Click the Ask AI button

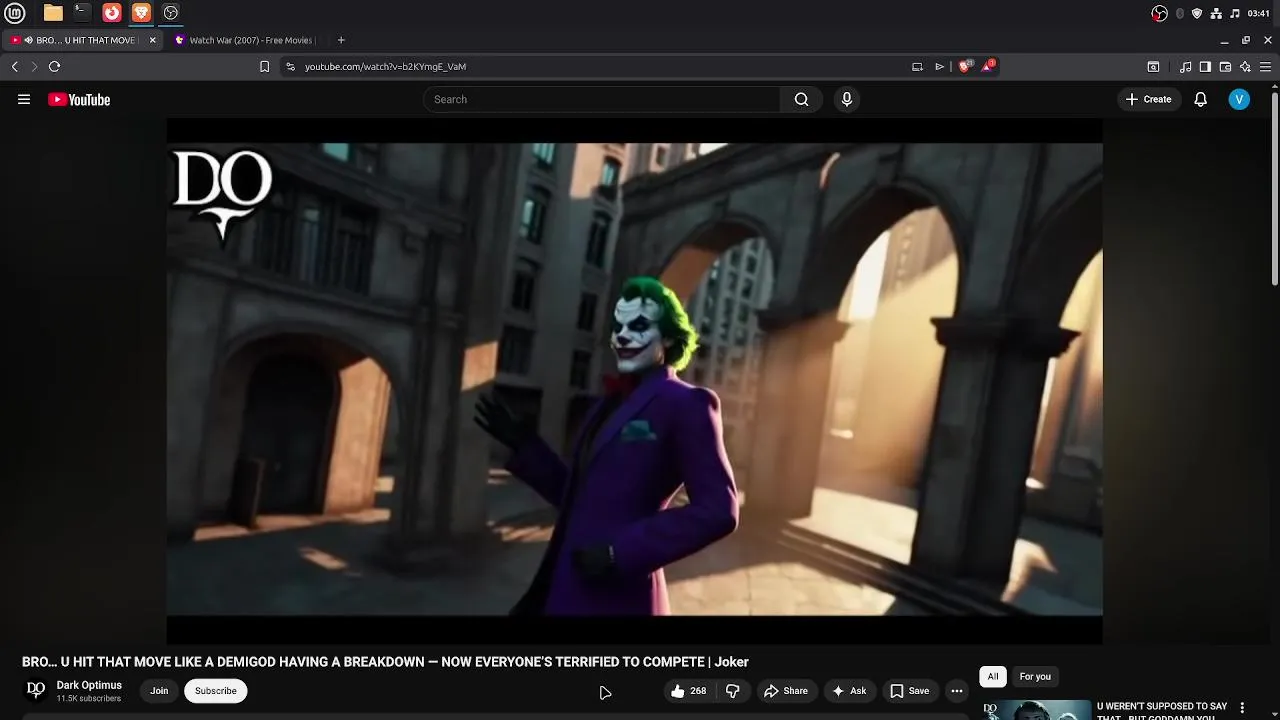point(849,691)
